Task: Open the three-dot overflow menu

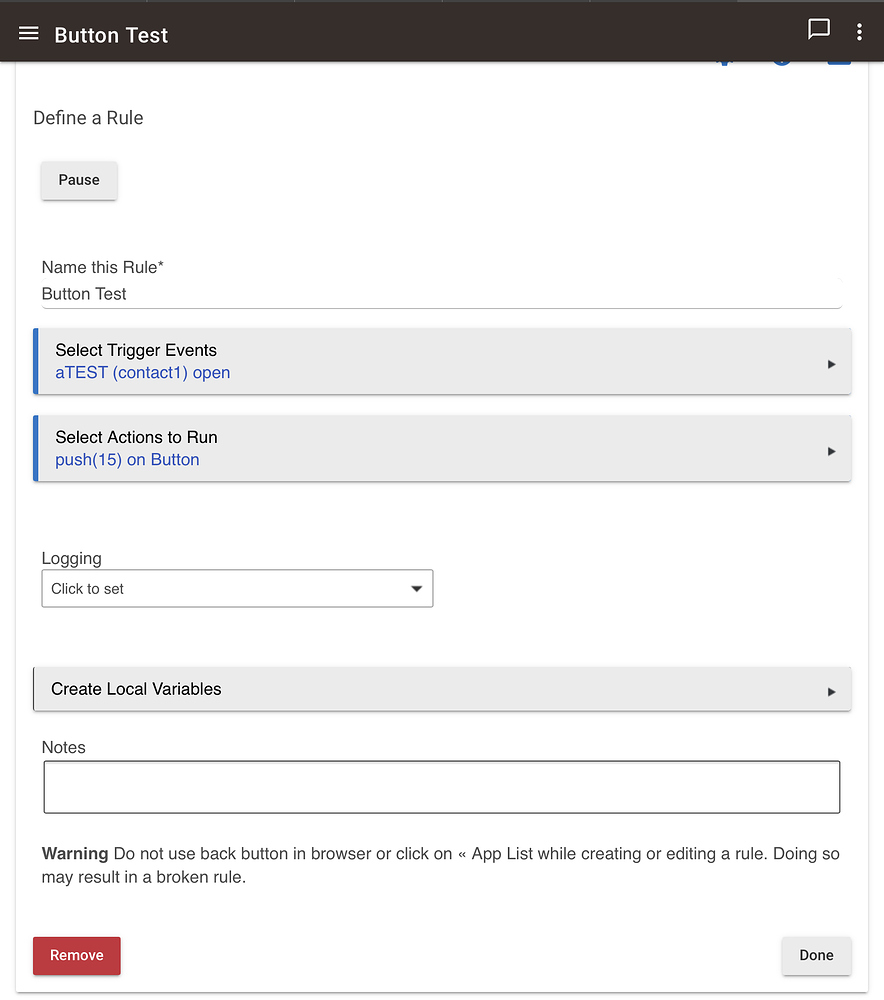Action: pyautogui.click(x=859, y=33)
